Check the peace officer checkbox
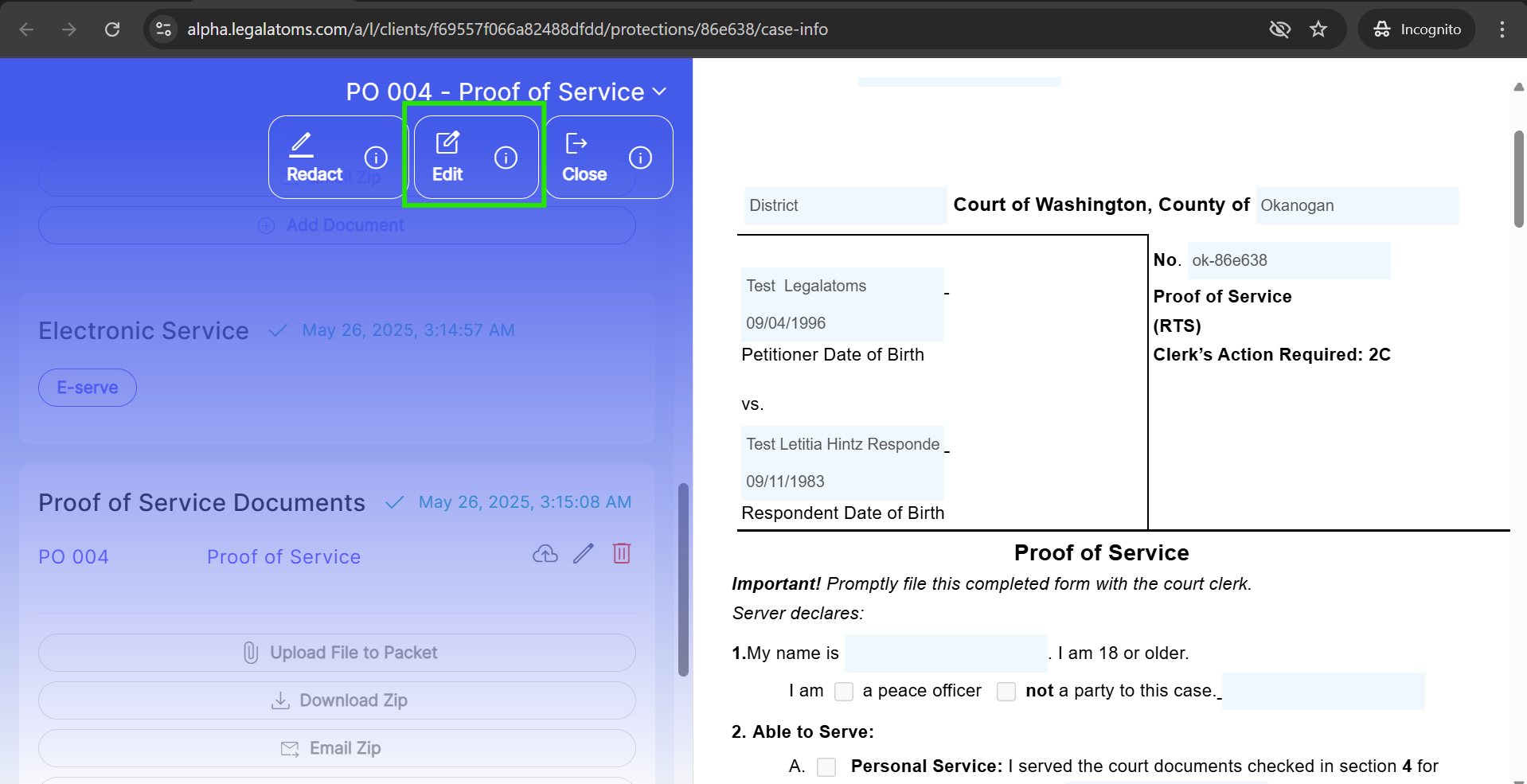 tap(844, 692)
